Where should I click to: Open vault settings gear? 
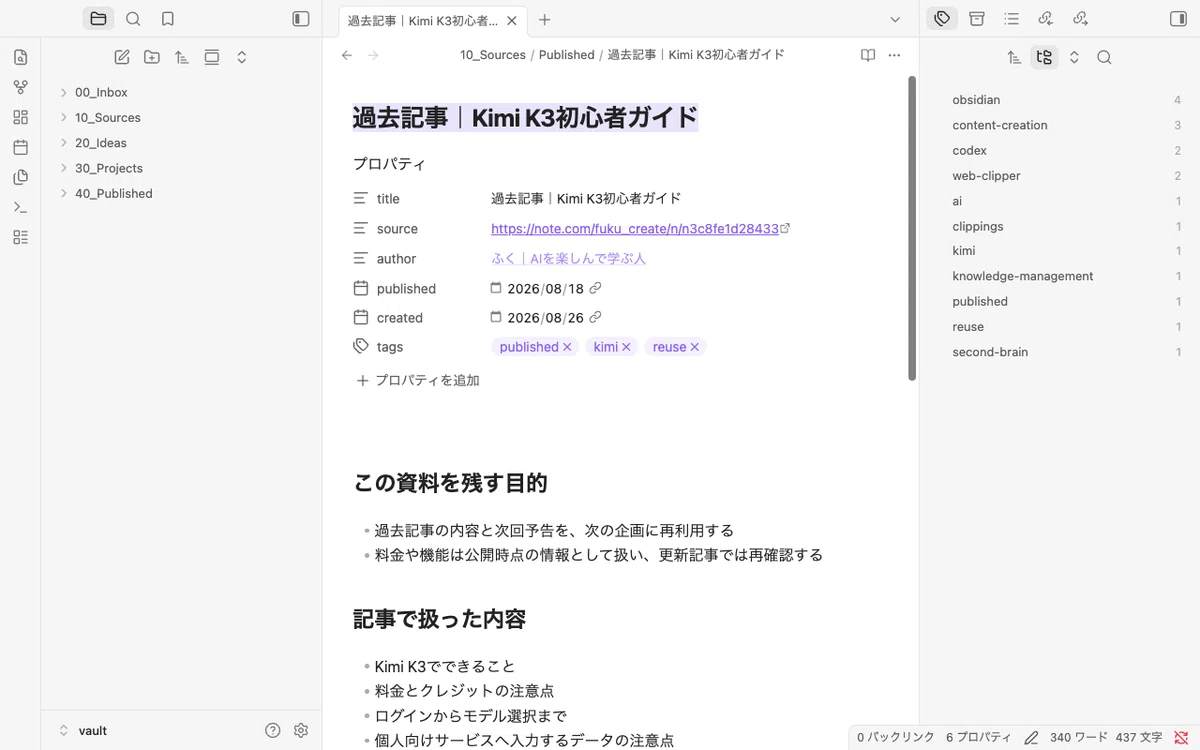[x=301, y=730]
